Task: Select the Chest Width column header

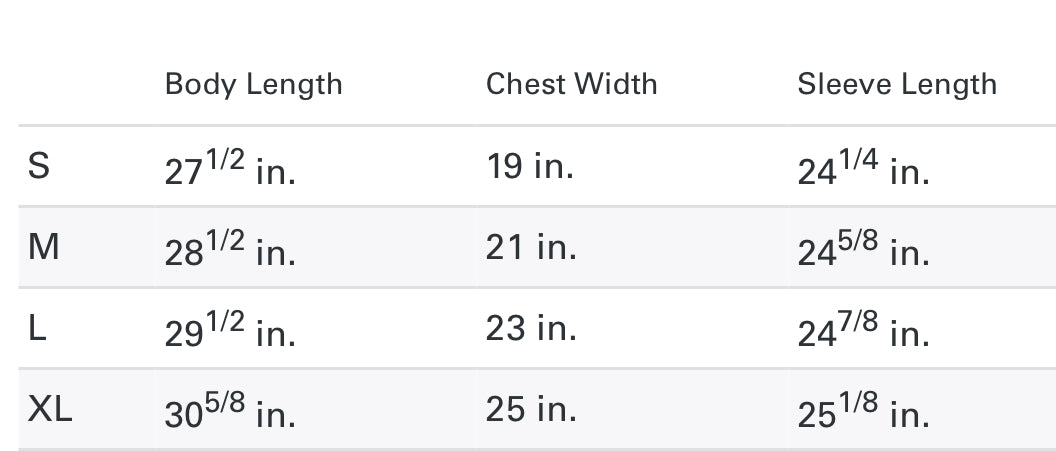Action: point(571,84)
